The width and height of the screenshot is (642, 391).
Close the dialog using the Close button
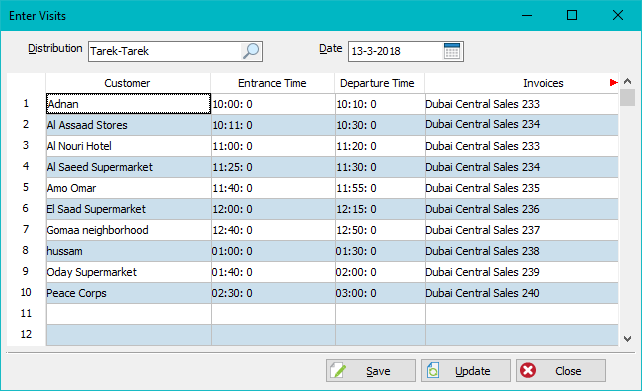pos(561,371)
